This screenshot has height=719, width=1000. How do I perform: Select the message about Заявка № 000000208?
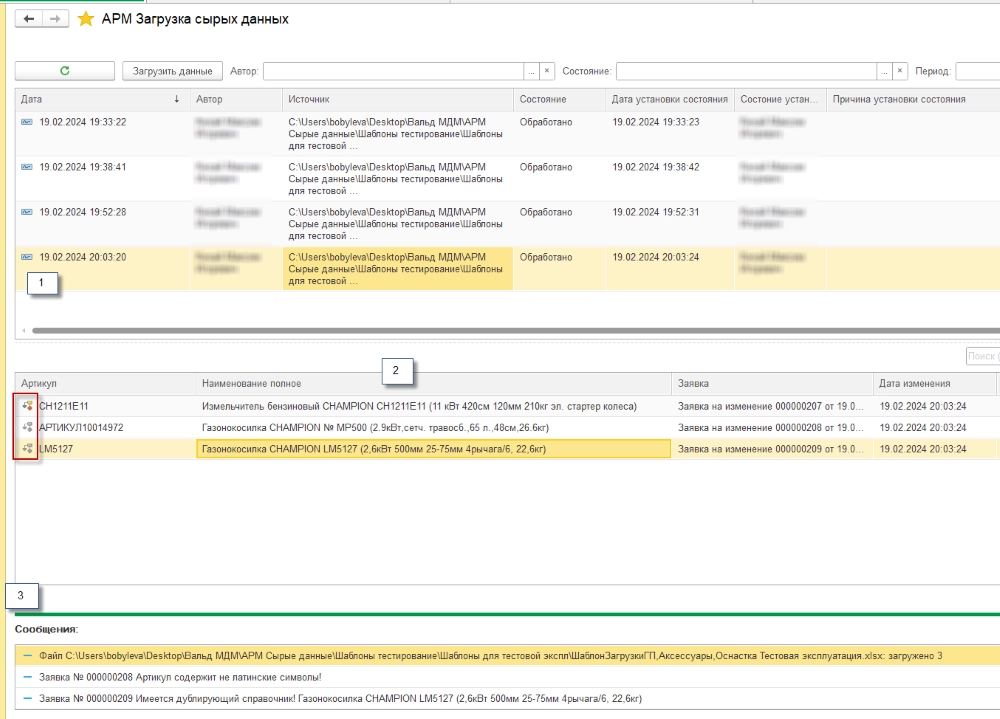(508, 677)
